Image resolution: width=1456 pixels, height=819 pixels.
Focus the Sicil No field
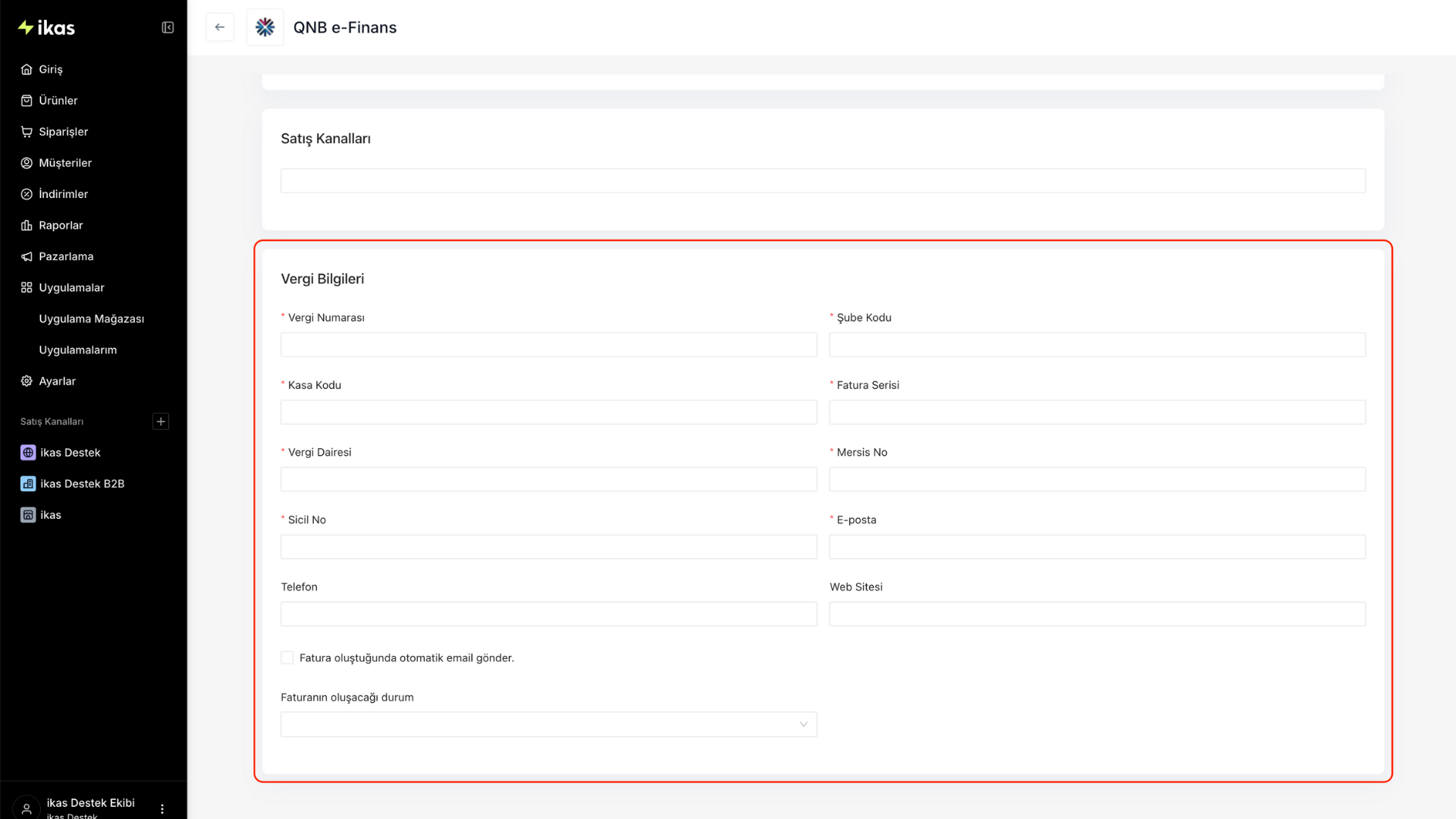coord(549,547)
